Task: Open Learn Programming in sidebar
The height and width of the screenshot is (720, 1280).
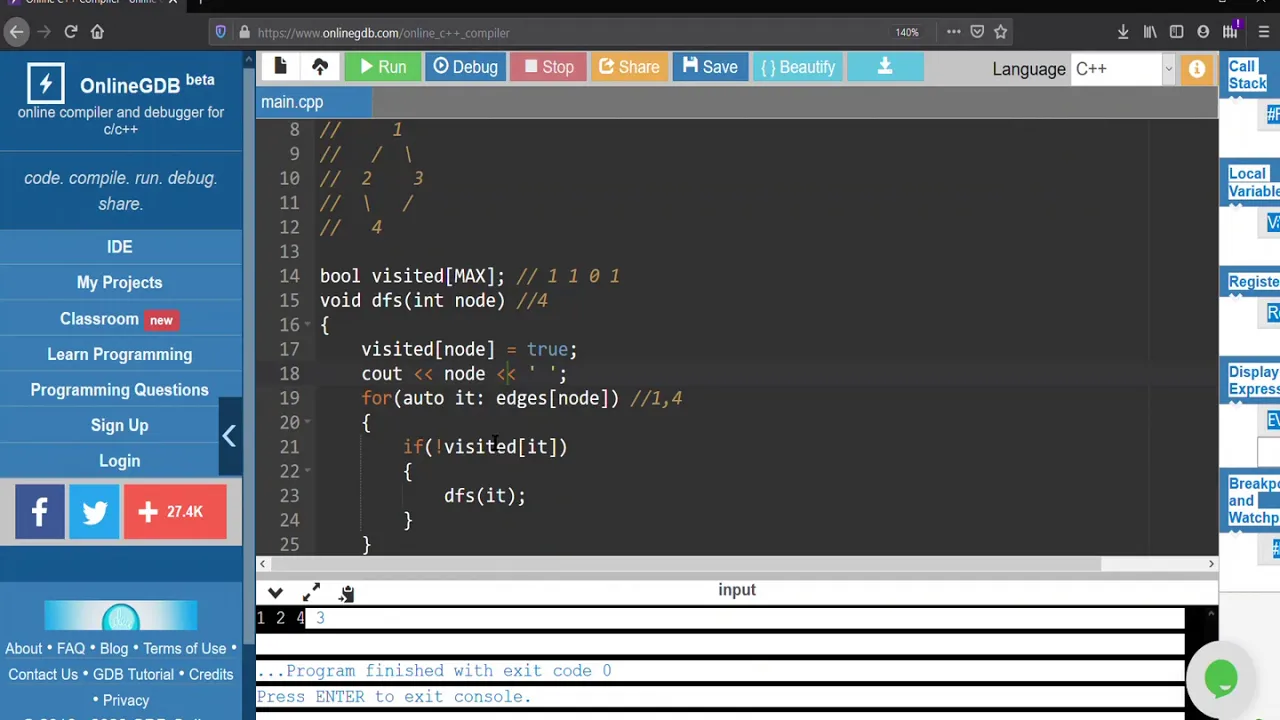Action: 120,355
